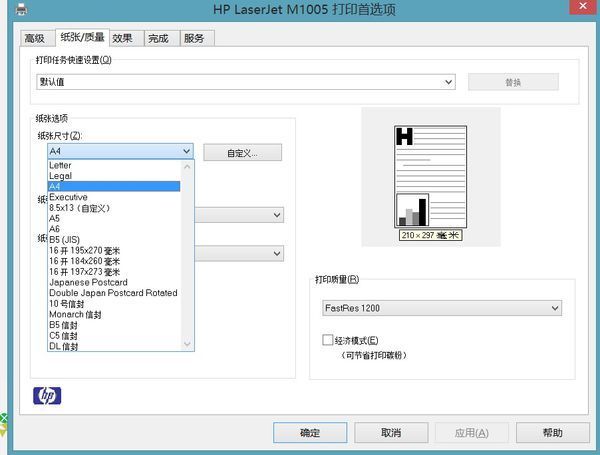Open the 服务 tab
Screen dimensions: 600x455
click(x=194, y=38)
